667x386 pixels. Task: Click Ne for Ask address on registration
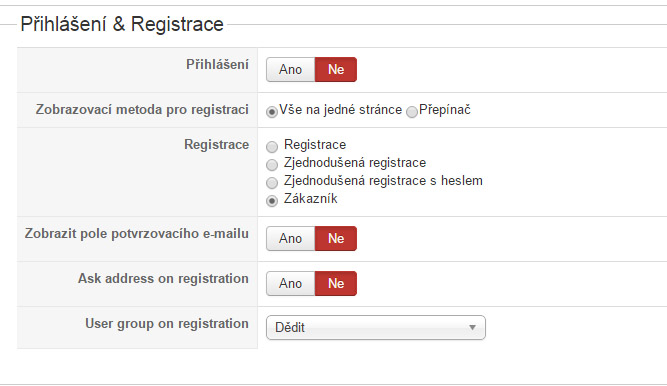click(336, 283)
